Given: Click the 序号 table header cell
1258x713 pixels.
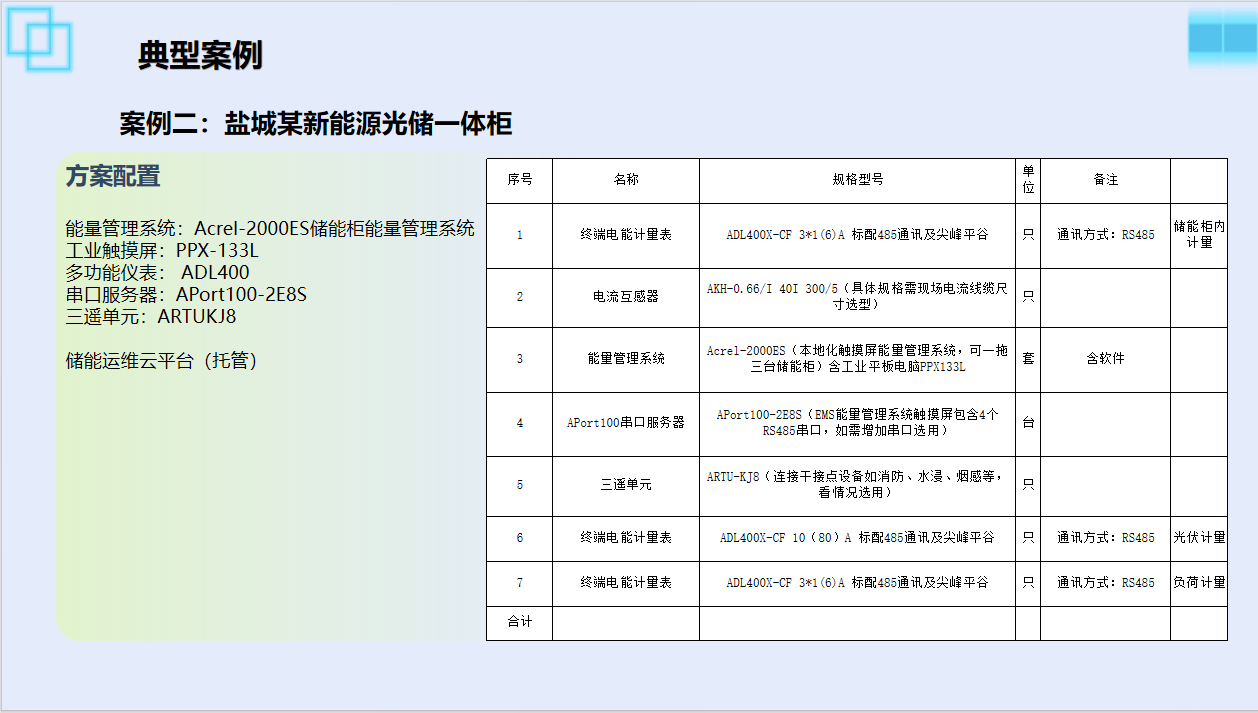Looking at the screenshot, I should [x=519, y=180].
